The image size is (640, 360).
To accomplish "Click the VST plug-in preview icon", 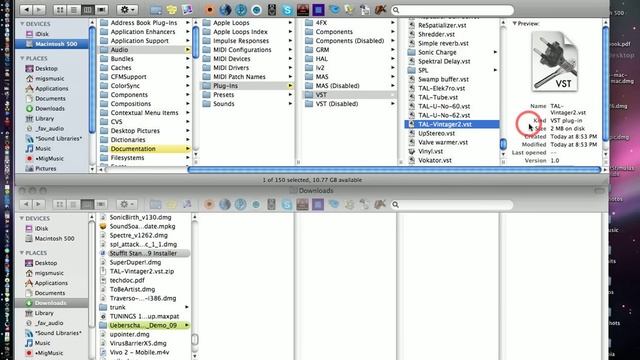I will click(x=555, y=62).
